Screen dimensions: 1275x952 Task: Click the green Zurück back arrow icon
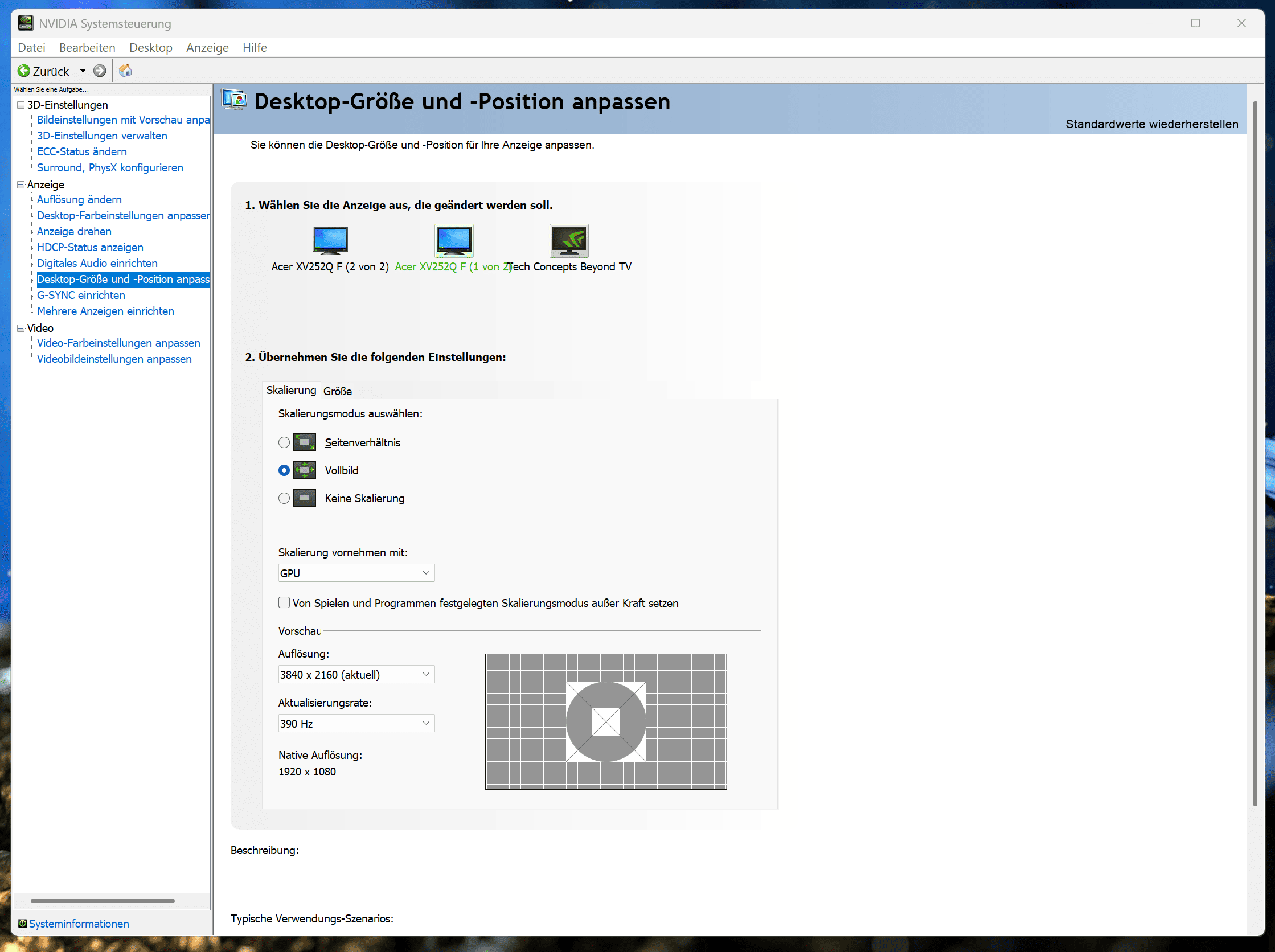[x=24, y=71]
